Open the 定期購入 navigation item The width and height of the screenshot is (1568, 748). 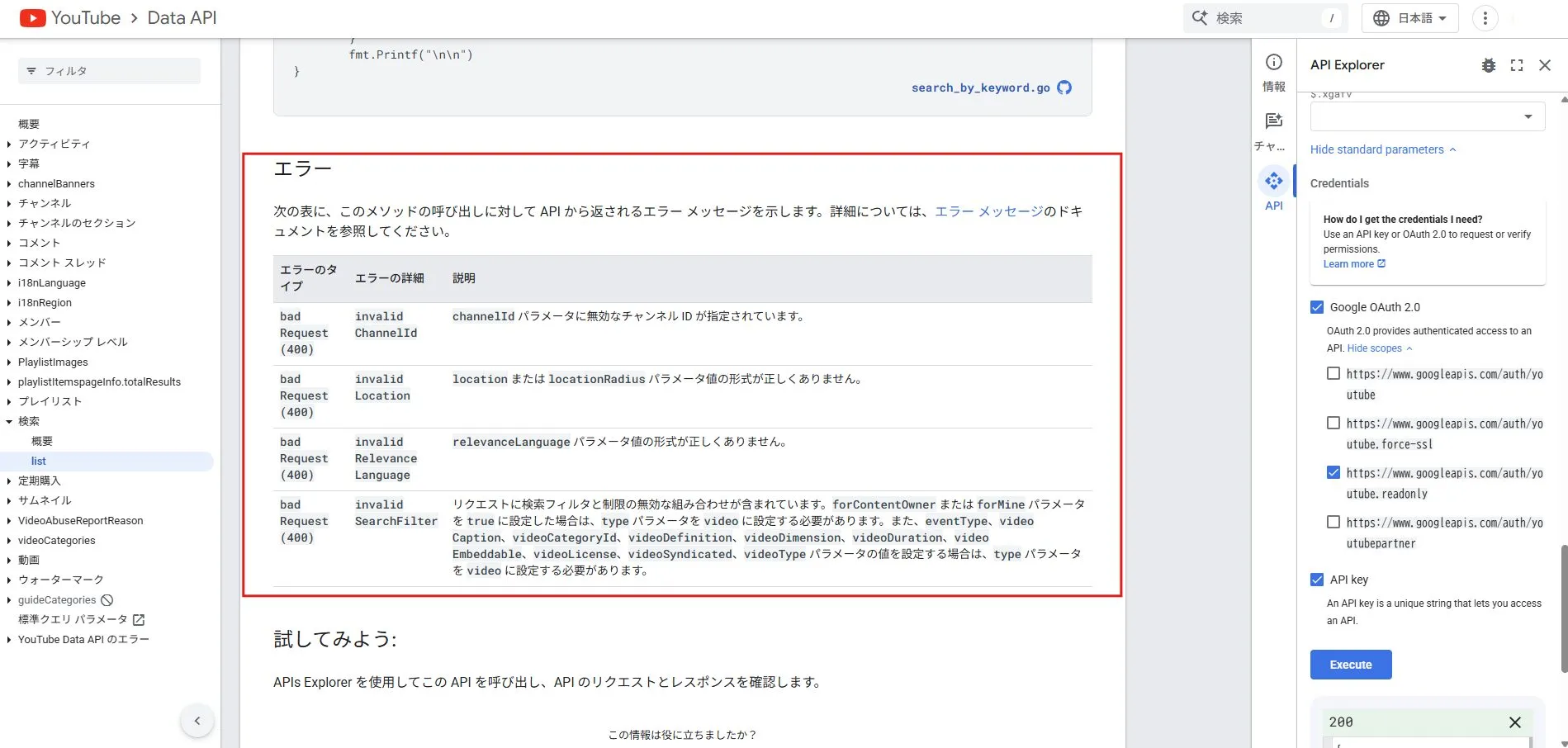40,481
